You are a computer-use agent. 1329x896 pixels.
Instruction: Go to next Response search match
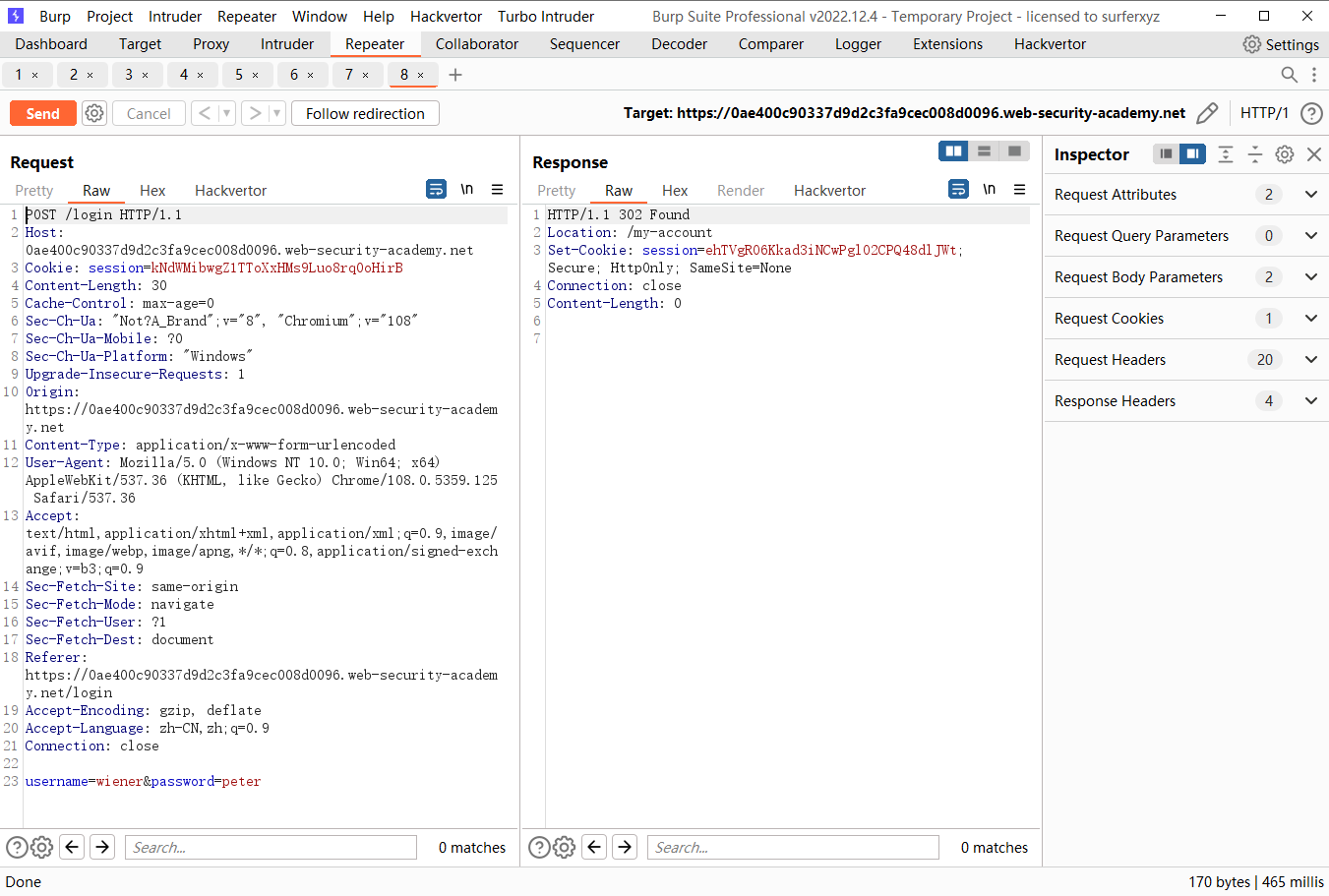coord(625,847)
